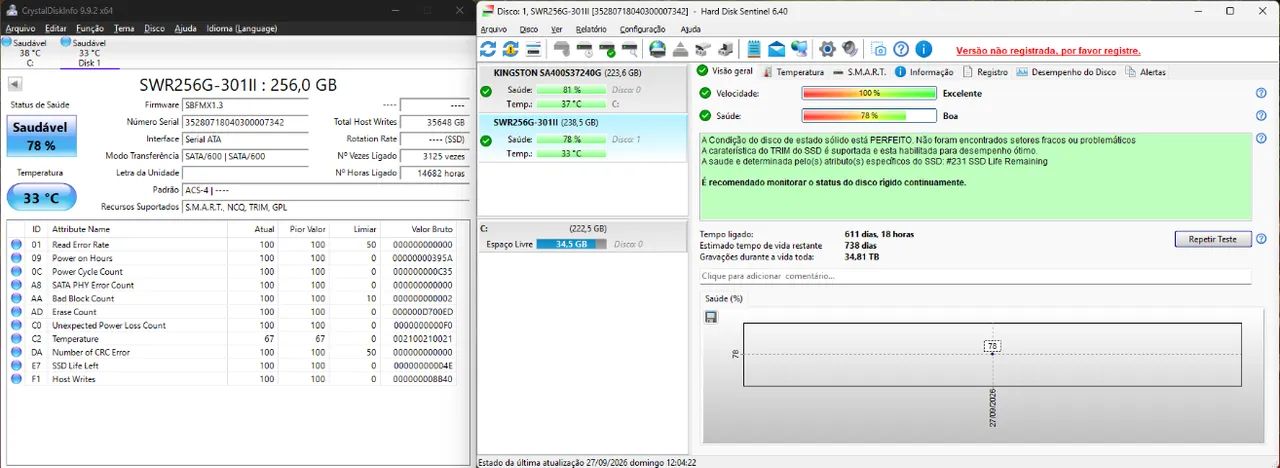Click the disk panel toolbar icon with blue stripe
This screenshot has height=468, width=1280.
[534, 49]
